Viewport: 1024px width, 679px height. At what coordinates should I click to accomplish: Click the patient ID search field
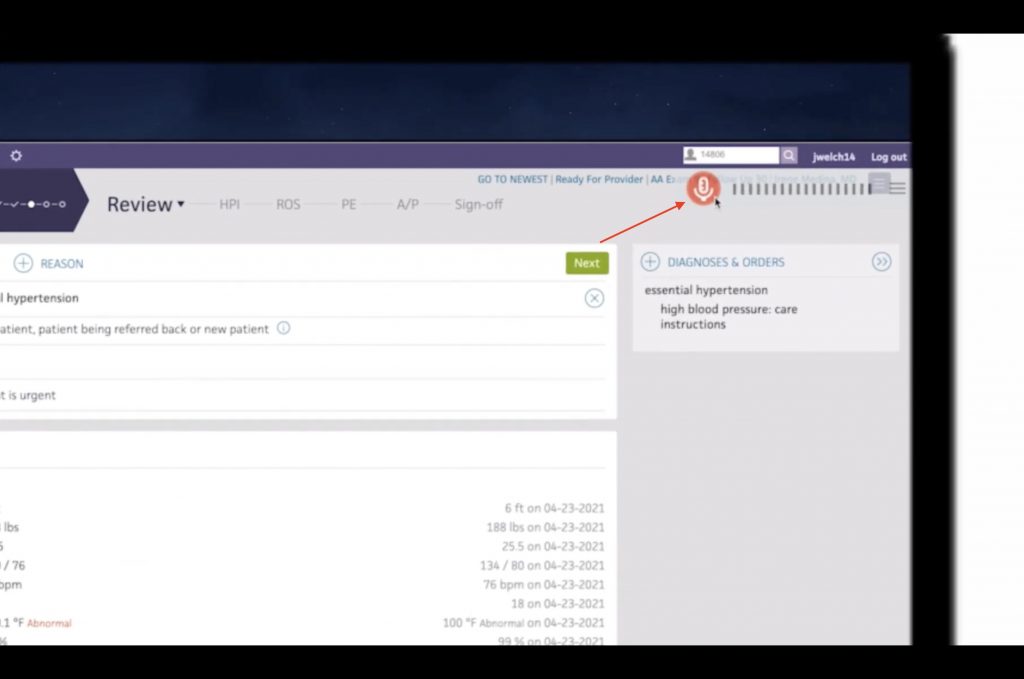736,156
